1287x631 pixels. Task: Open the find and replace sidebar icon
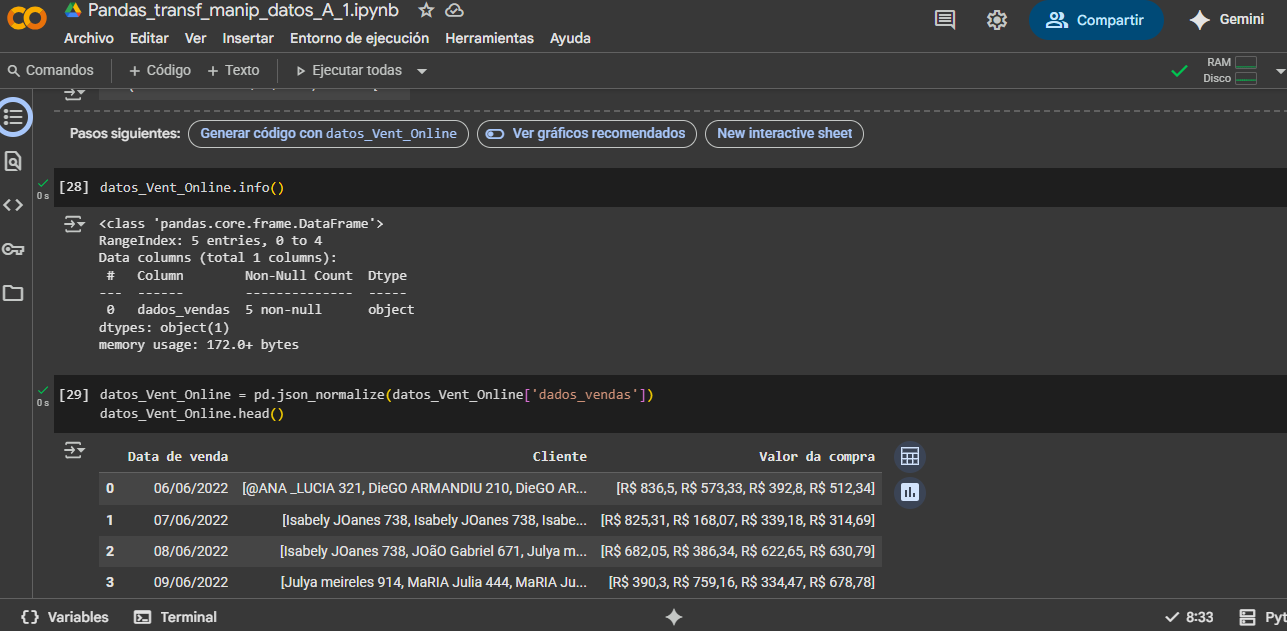point(13,161)
